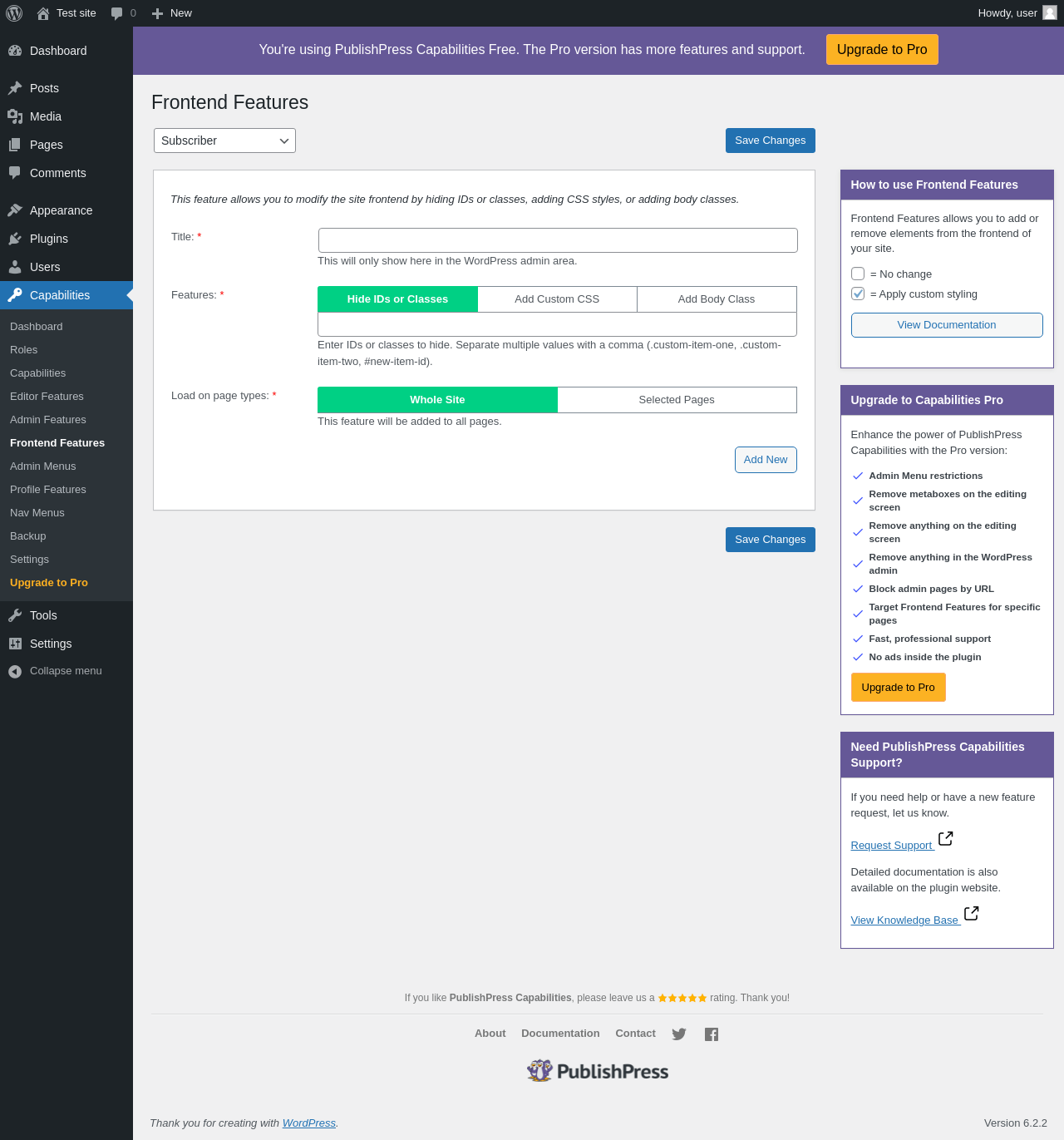Click the Facebook icon in footer
Viewport: 1064px width, 1140px height.
(x=712, y=1034)
